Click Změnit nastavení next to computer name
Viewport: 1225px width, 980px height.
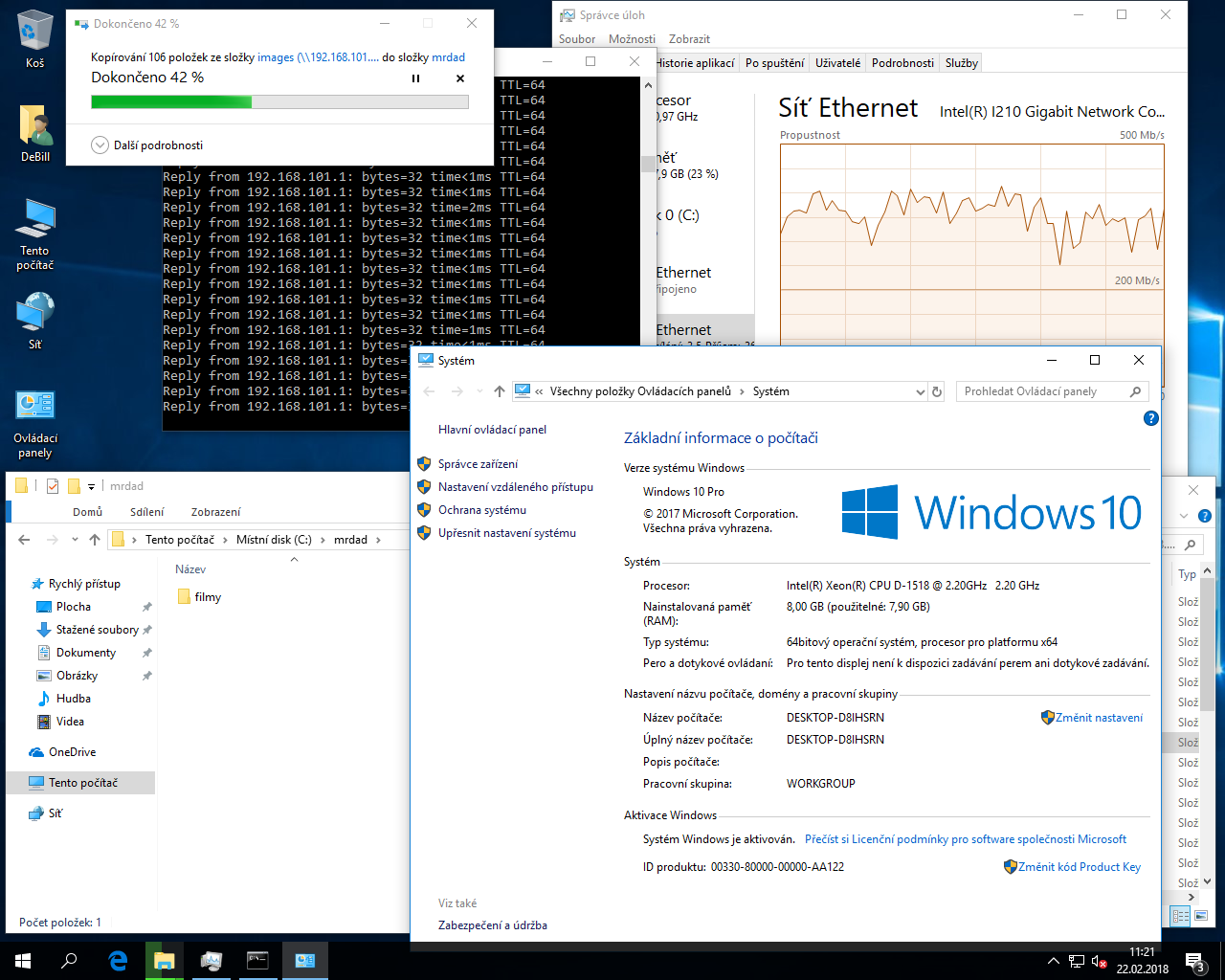pos(1099,718)
